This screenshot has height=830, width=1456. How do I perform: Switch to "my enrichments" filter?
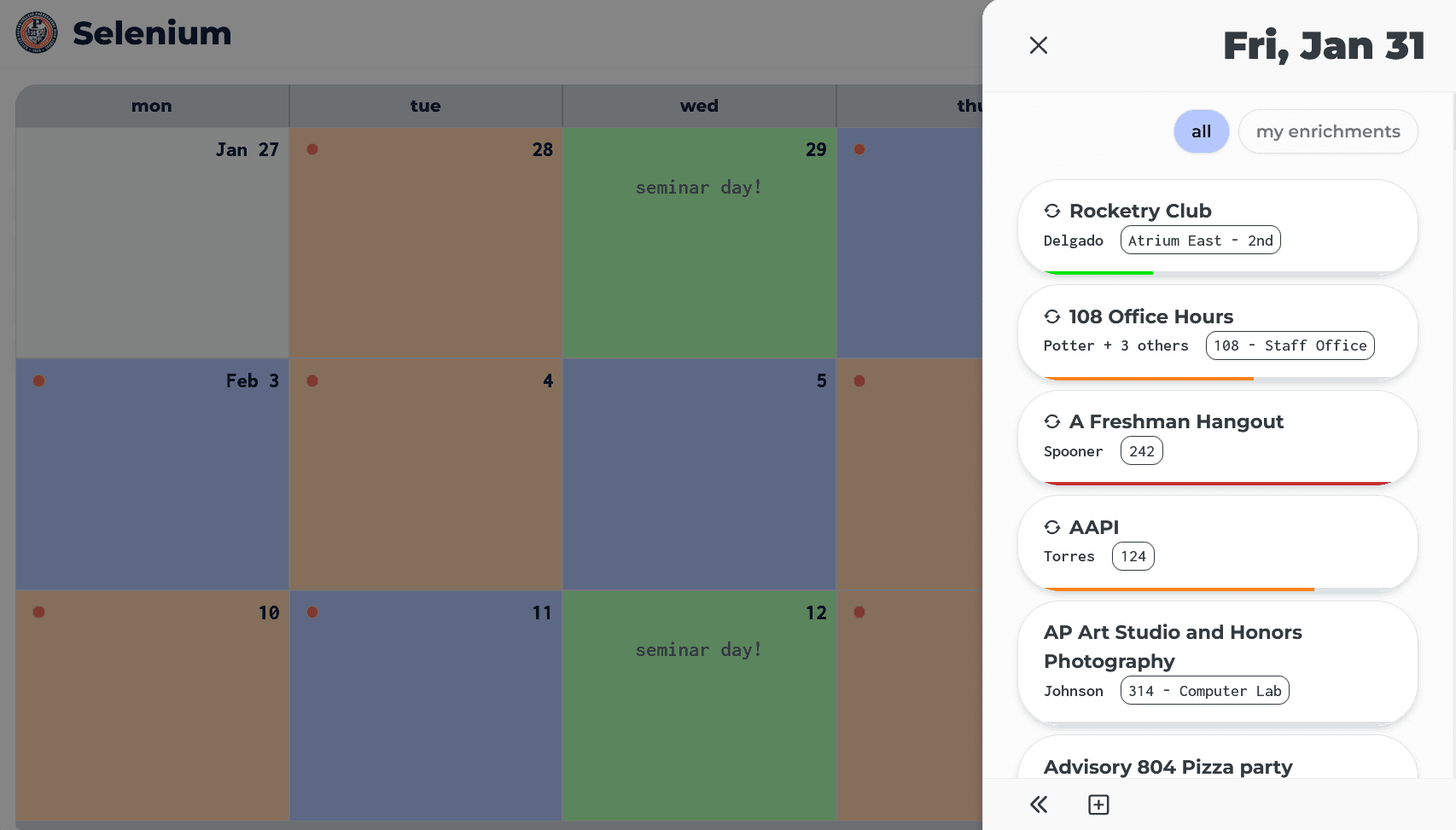(x=1328, y=131)
